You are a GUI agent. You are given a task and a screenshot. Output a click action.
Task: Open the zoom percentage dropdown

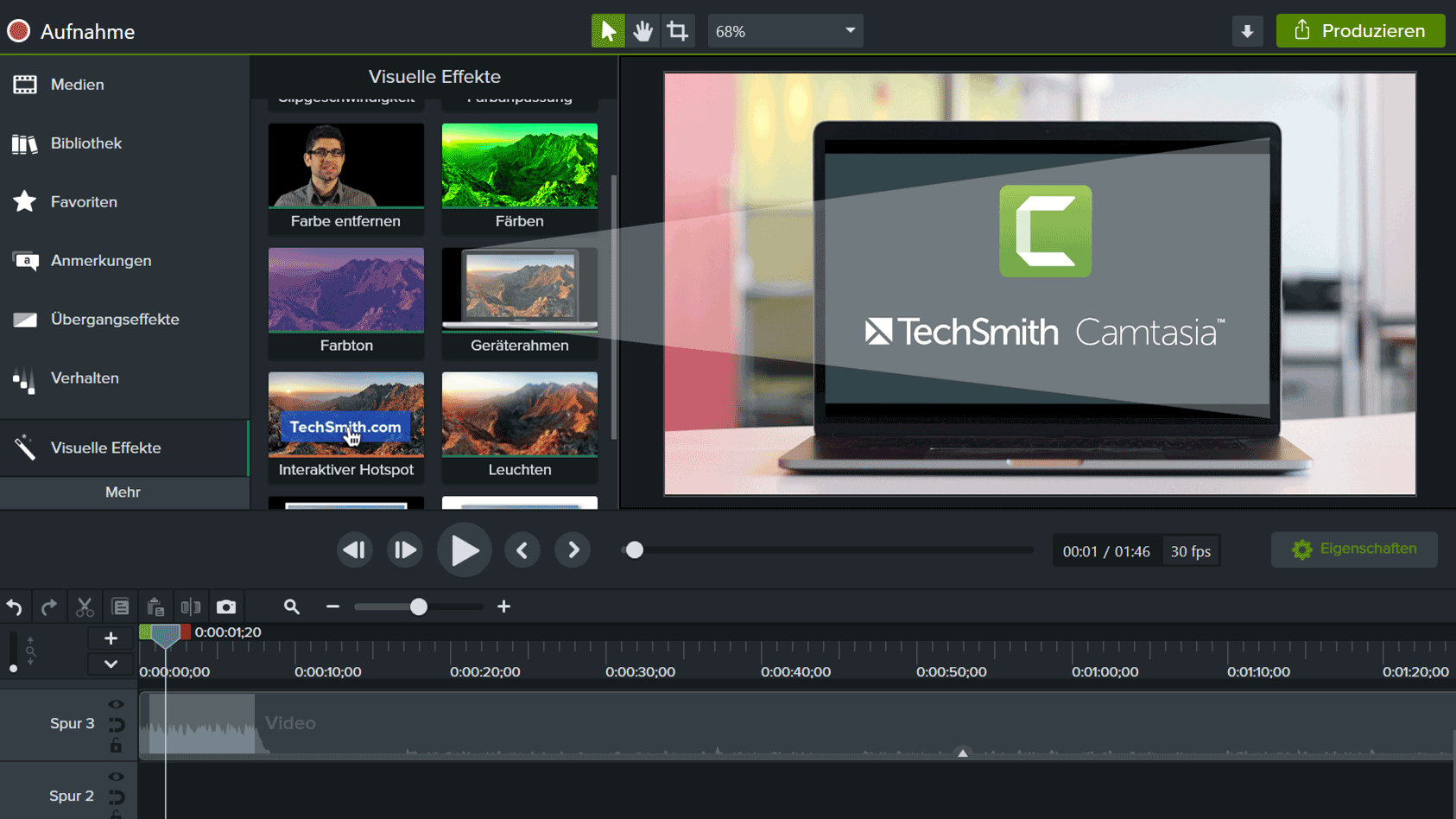[784, 30]
